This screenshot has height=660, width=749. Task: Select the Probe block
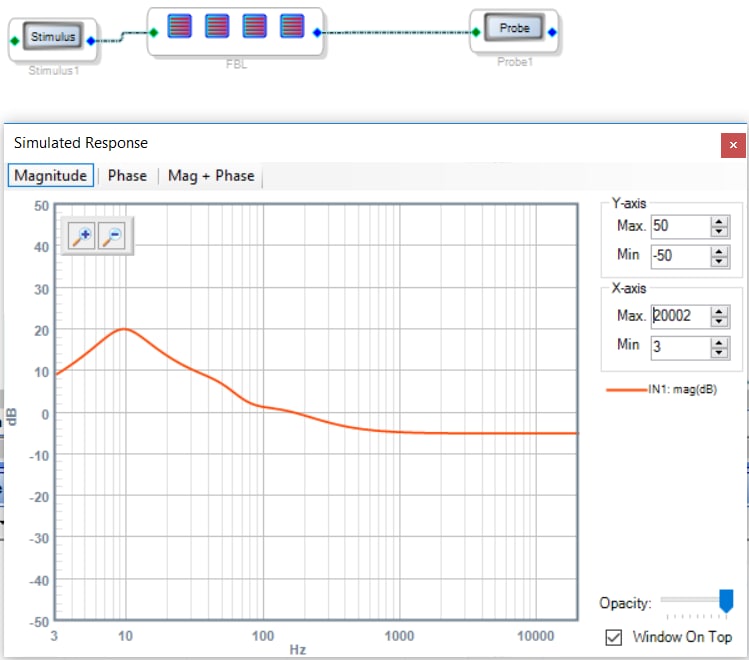514,28
